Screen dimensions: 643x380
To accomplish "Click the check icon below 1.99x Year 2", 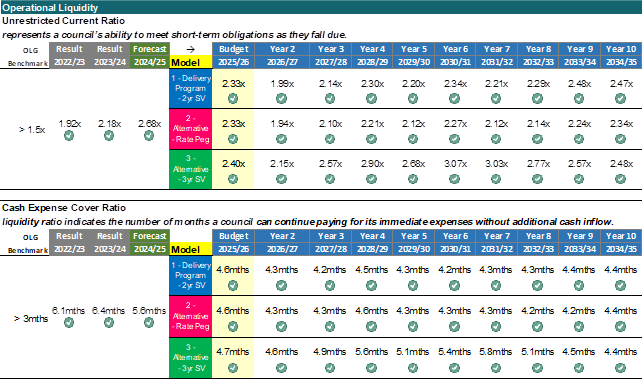I will pyautogui.click(x=281, y=98).
